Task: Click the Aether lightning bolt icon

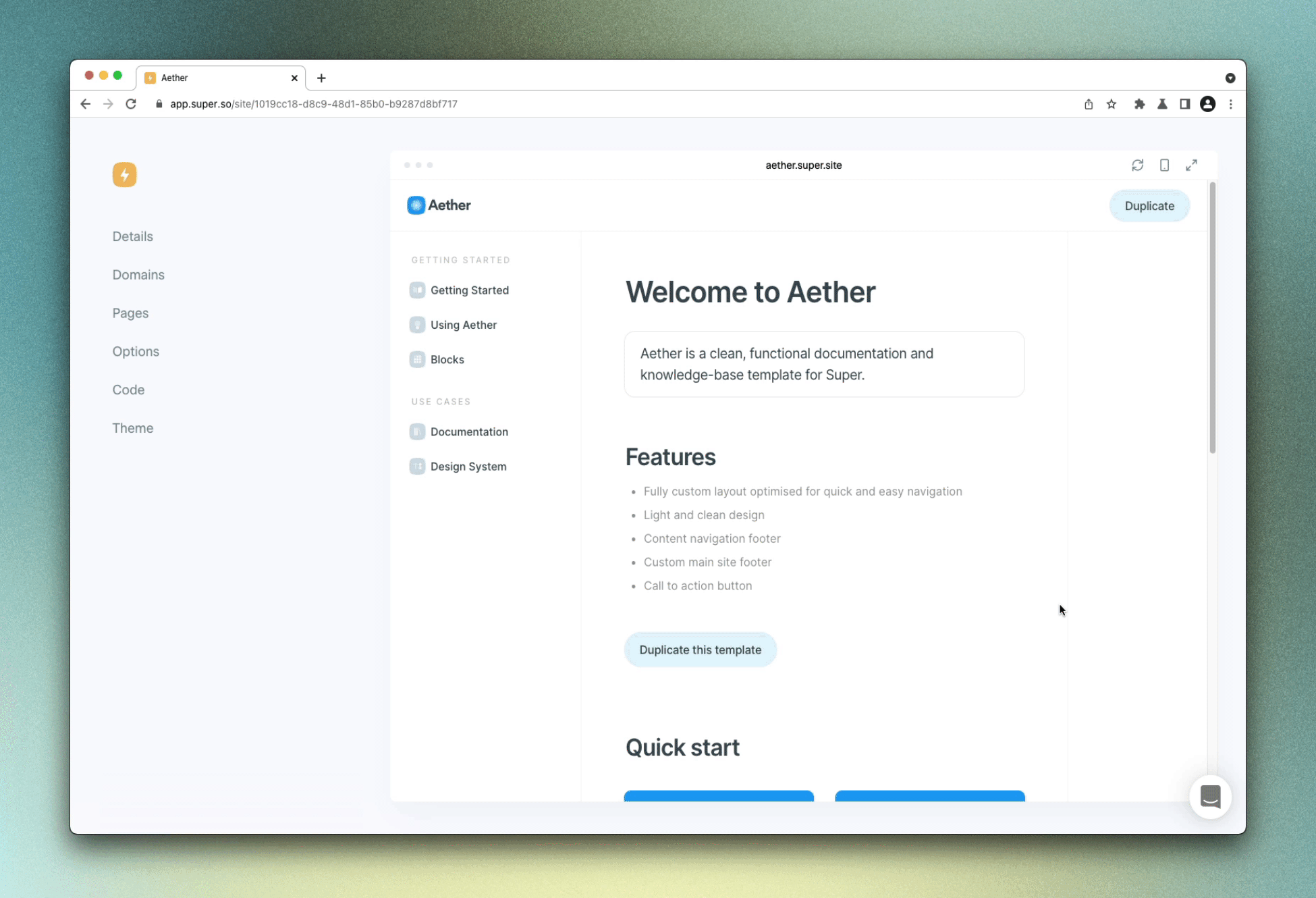Action: pyautogui.click(x=125, y=175)
